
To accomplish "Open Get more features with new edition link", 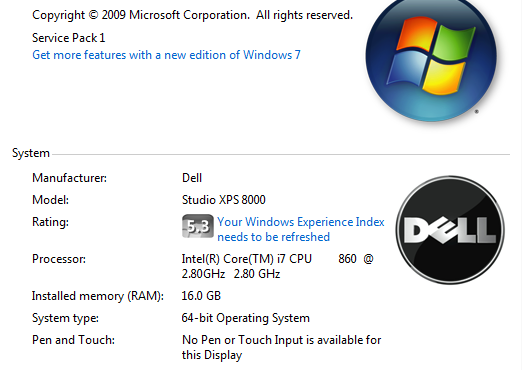I will pos(166,55).
